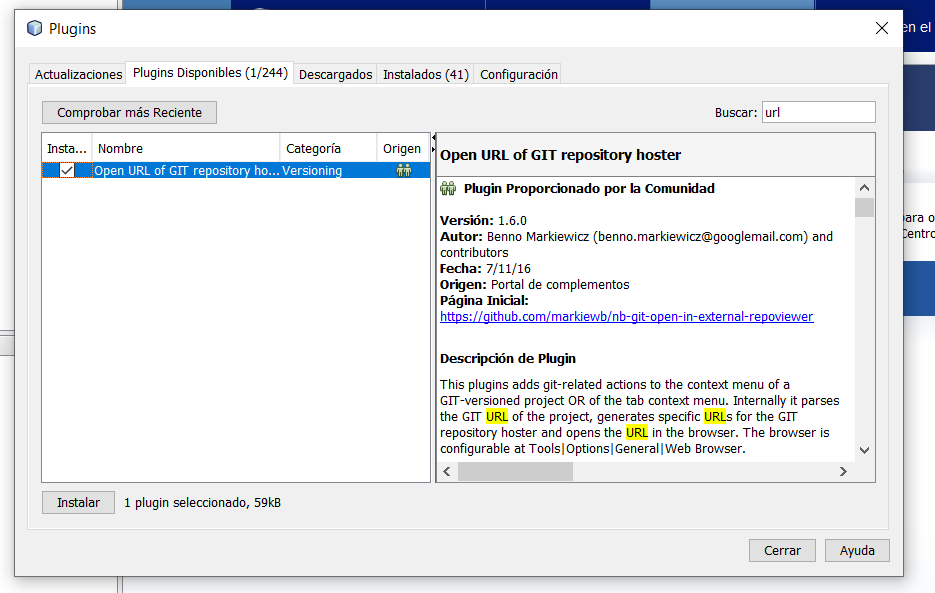Sort by the Origen column header
This screenshot has width=935, height=593.
click(402, 148)
